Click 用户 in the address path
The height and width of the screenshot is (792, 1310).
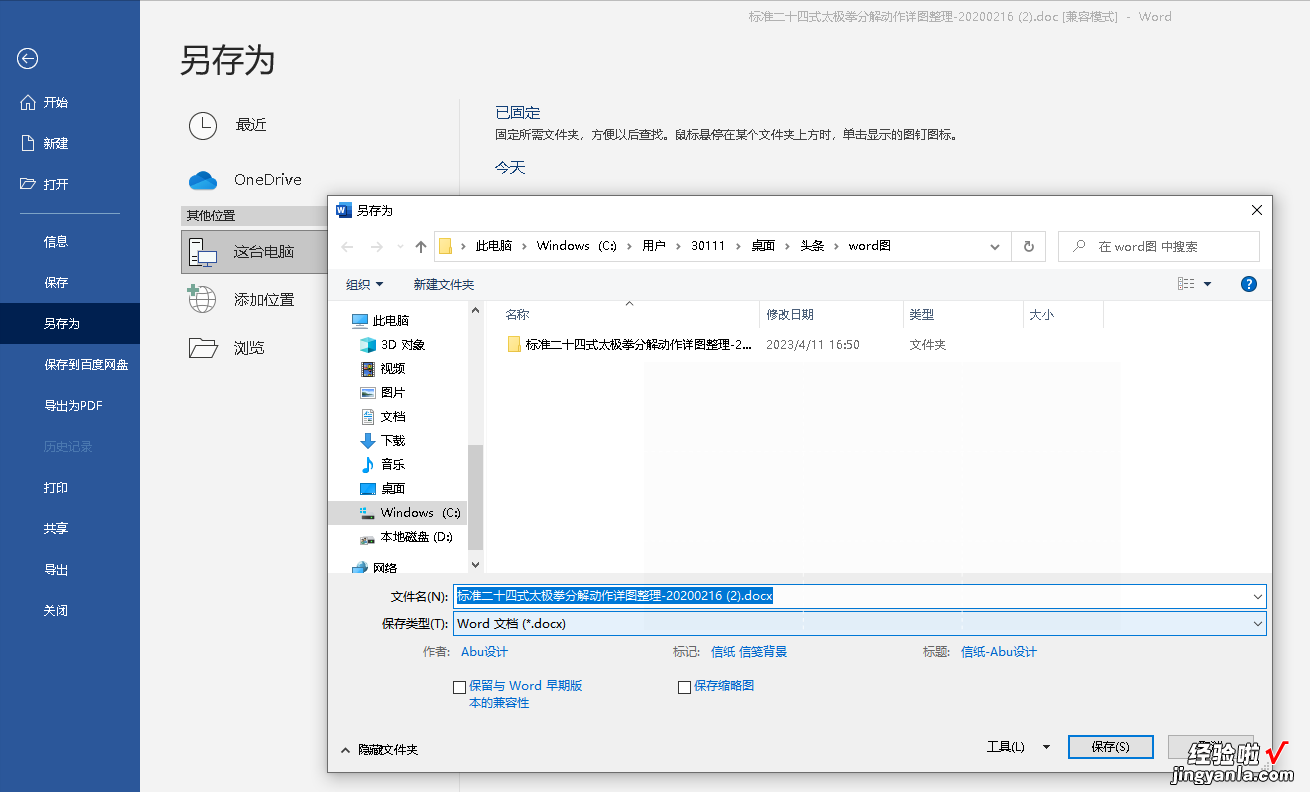tap(654, 246)
